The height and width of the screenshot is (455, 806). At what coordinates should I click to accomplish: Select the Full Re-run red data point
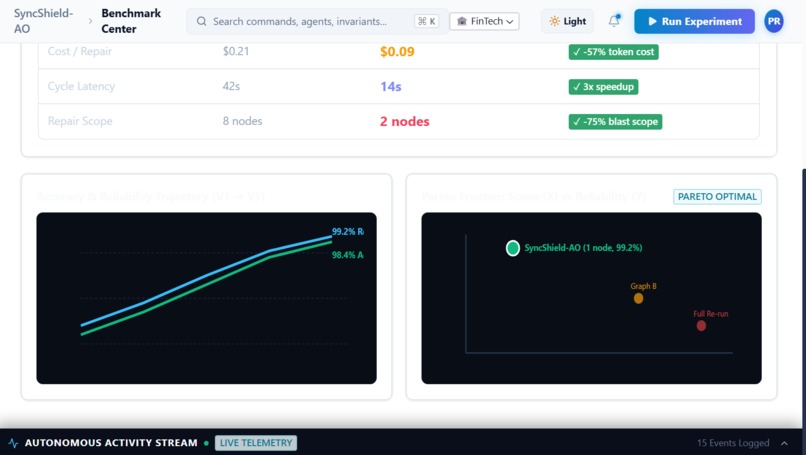(x=701, y=325)
